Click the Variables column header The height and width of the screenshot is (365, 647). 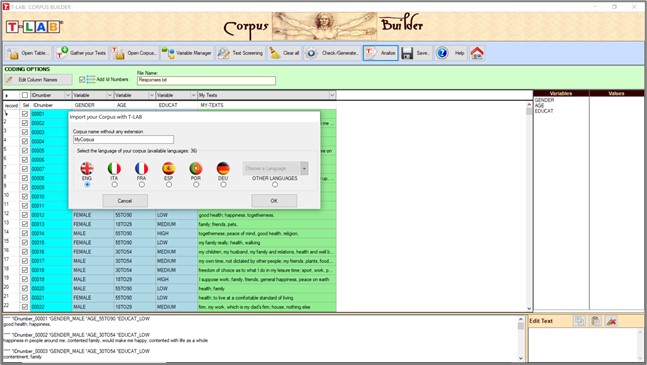(561, 93)
